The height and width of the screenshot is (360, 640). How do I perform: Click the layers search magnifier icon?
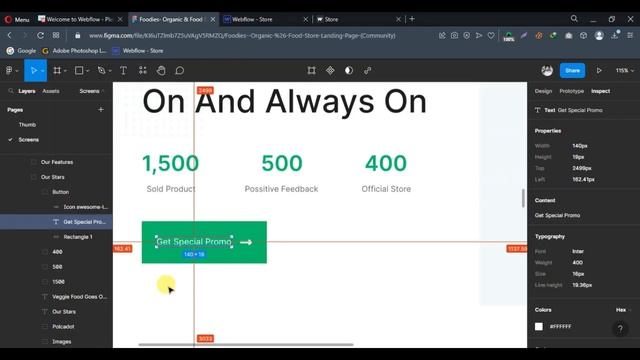[11, 91]
